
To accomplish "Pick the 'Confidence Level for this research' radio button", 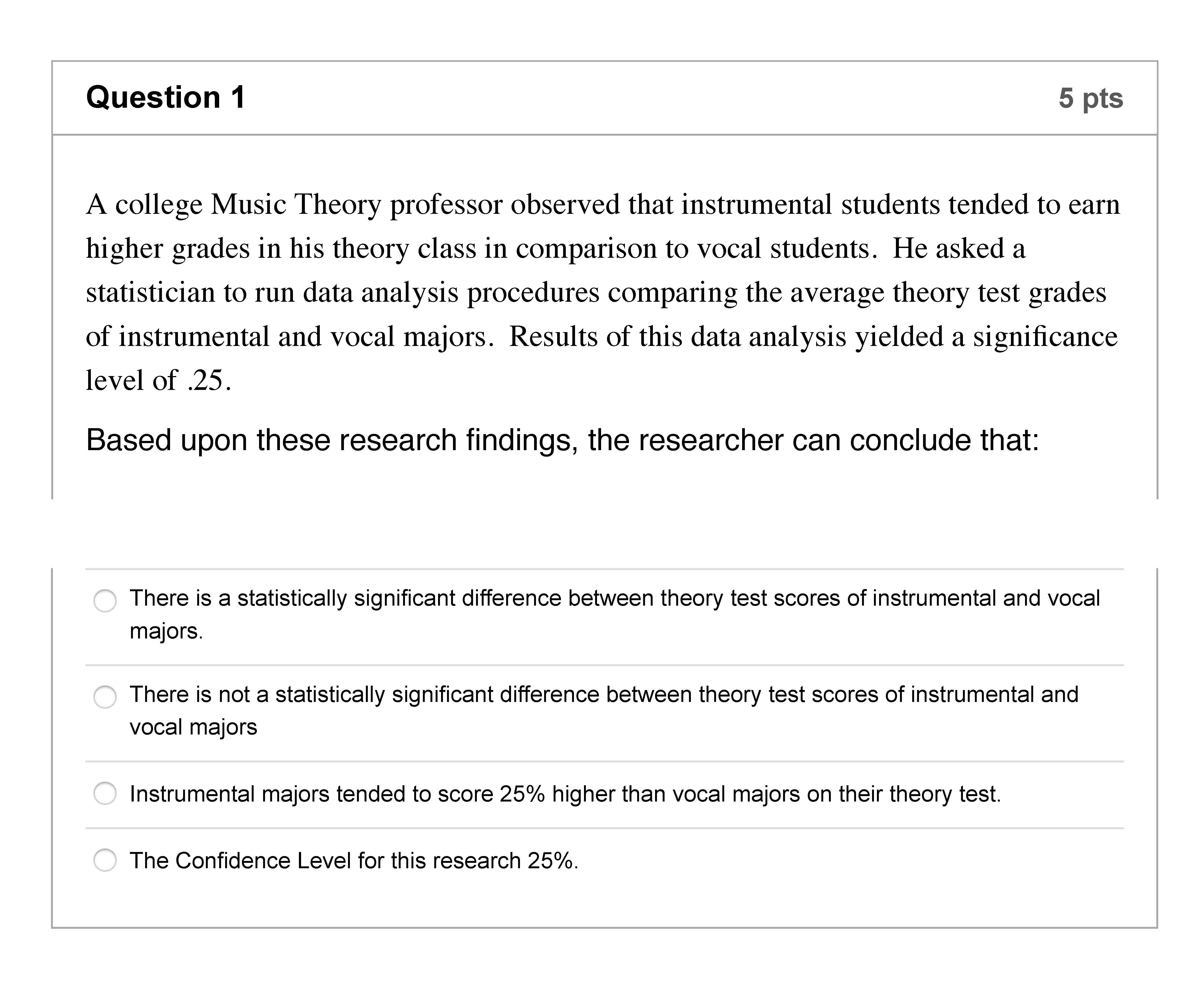I will tap(105, 860).
